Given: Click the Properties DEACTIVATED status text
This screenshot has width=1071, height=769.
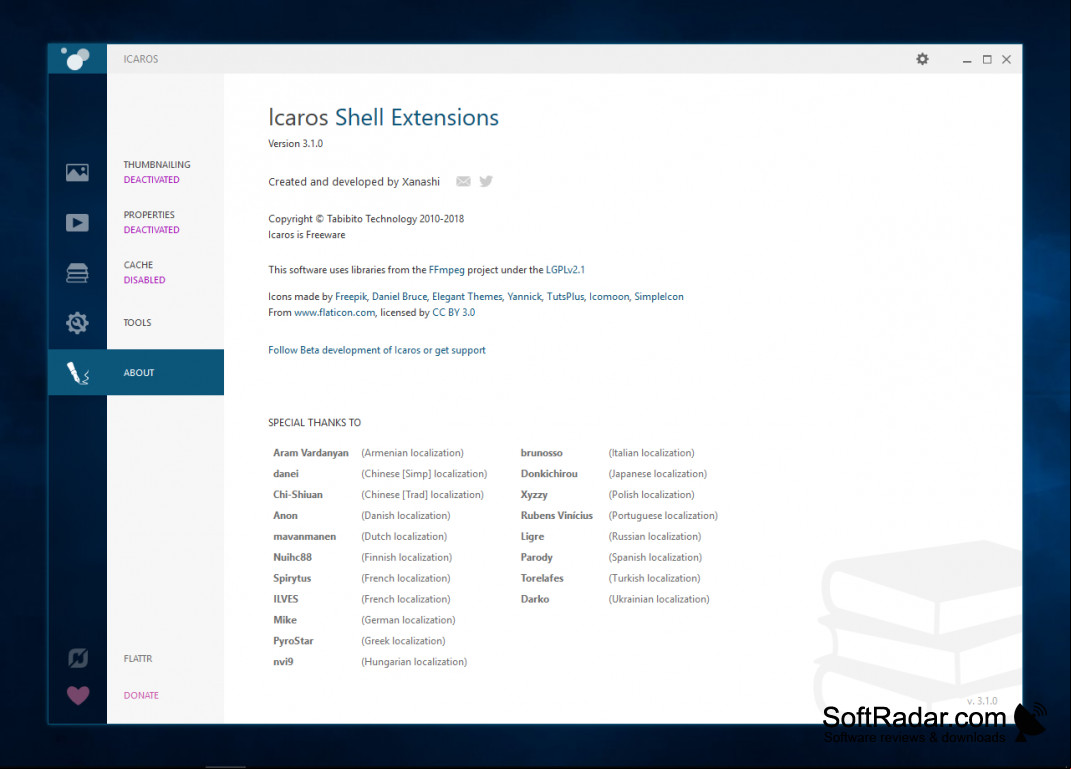Looking at the screenshot, I should (152, 230).
